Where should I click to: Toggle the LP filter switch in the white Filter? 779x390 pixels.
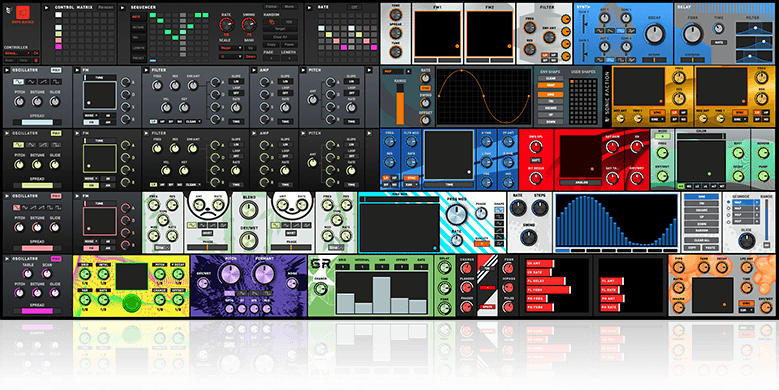[545, 55]
